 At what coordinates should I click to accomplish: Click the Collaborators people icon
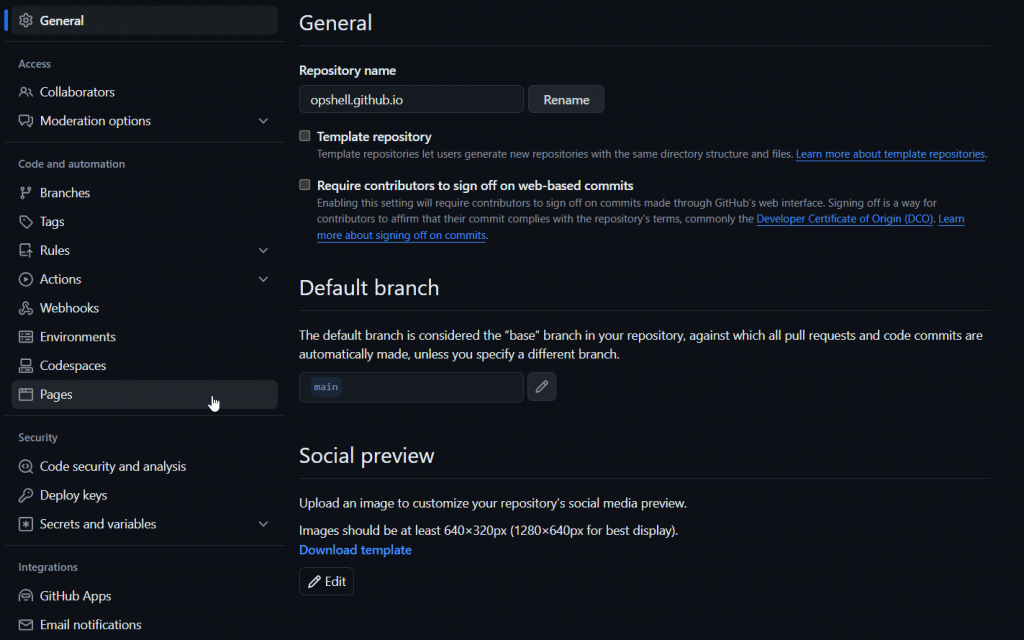coord(25,92)
